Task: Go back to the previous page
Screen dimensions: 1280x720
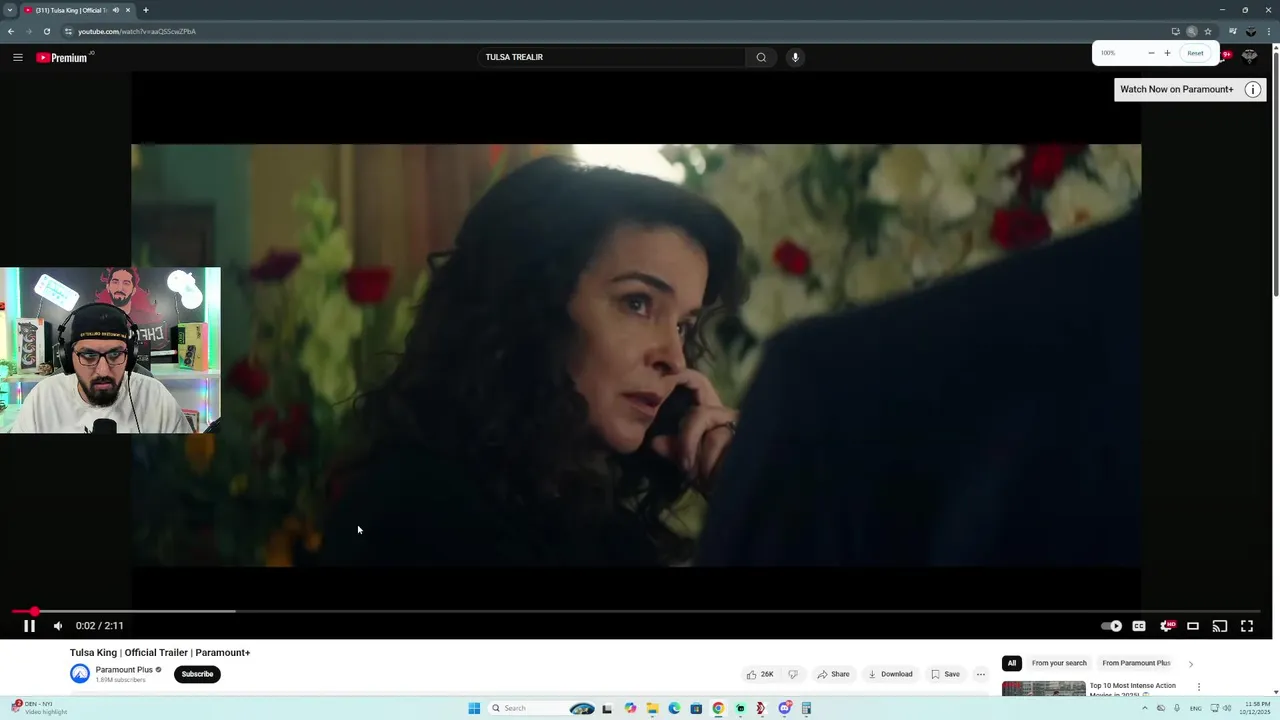Action: tap(11, 31)
